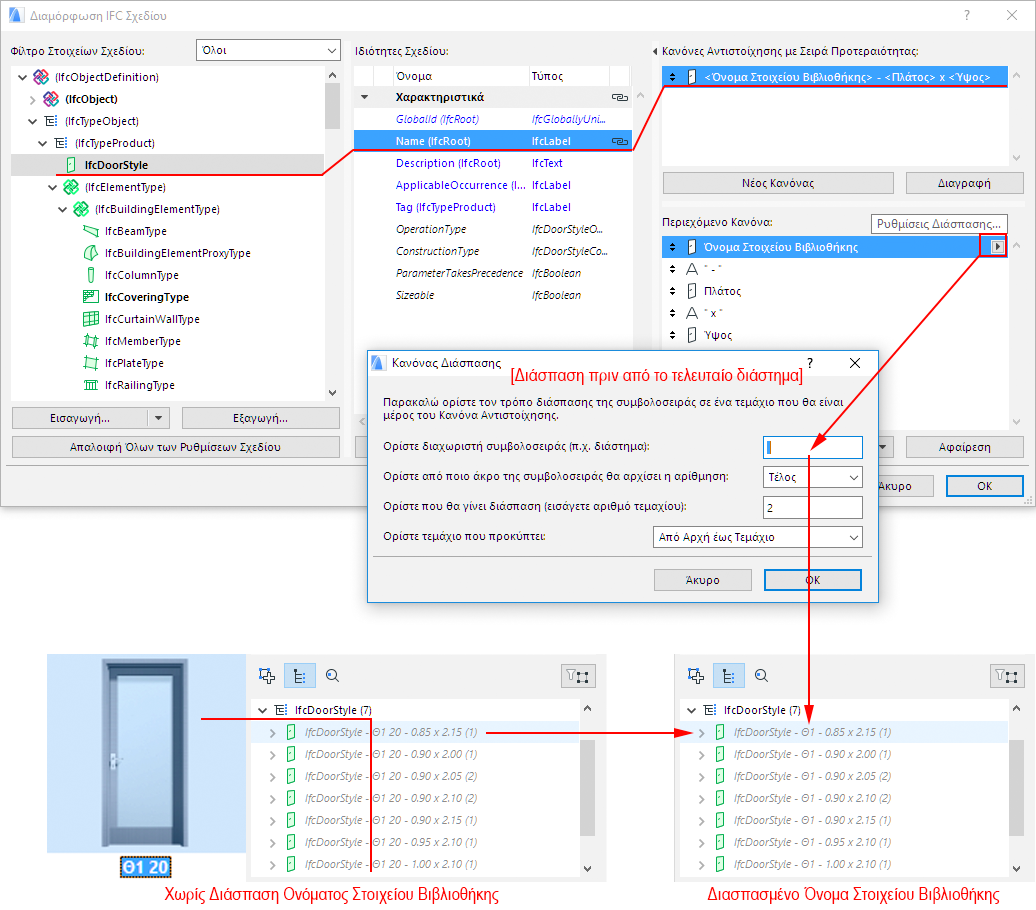
Task: Click the IfcElementType green icon
Action: click(71, 187)
